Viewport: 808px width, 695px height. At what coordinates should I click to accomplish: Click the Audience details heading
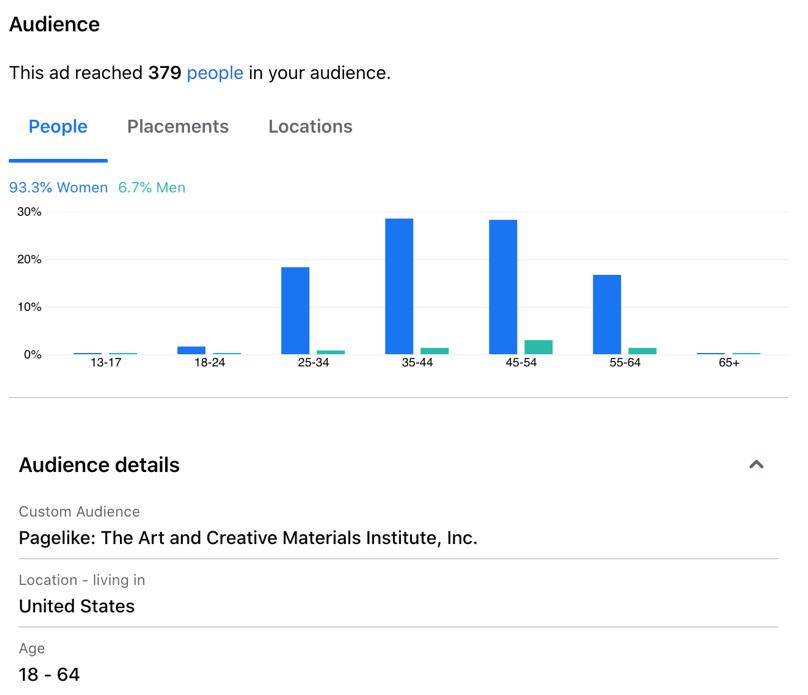(99, 465)
